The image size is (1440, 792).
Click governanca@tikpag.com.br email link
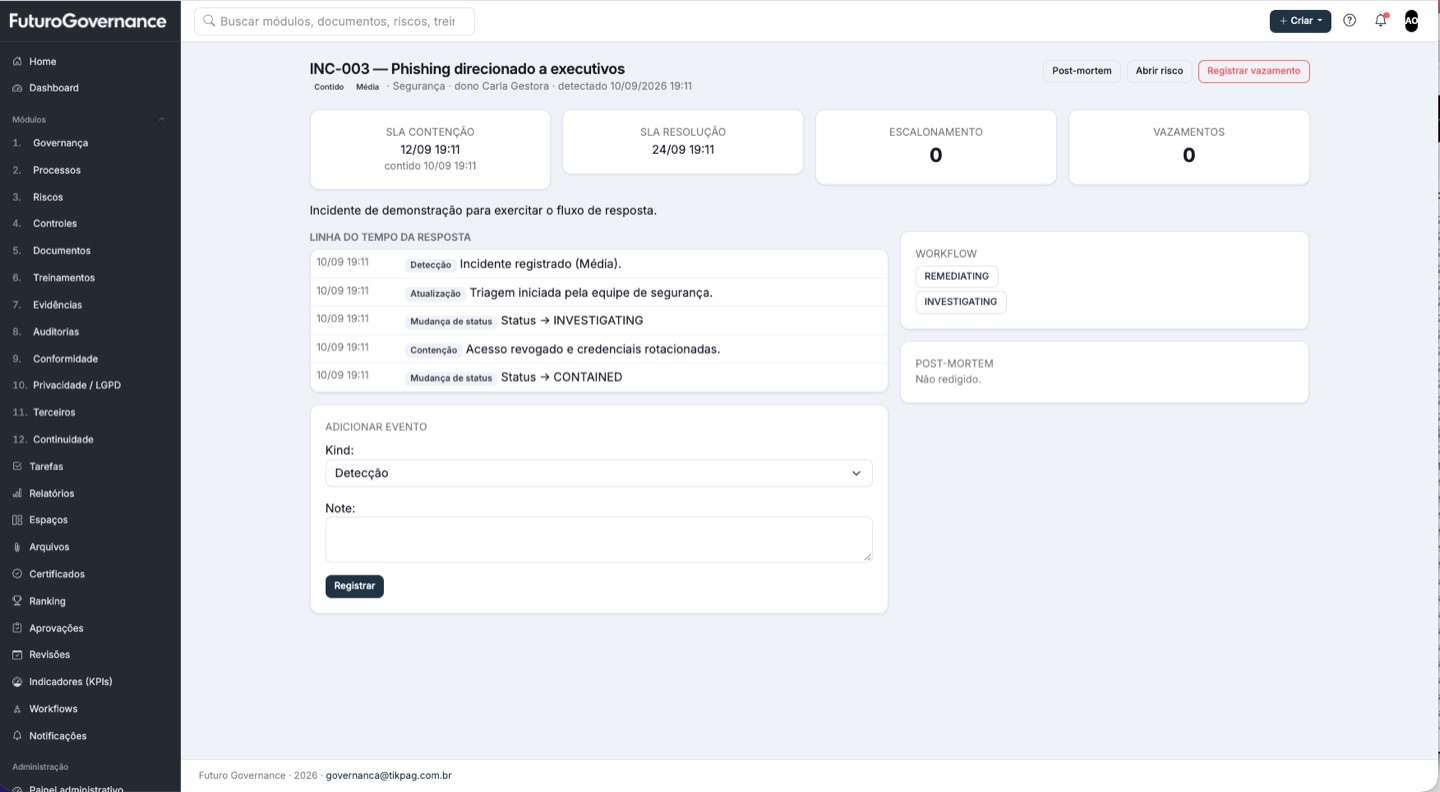click(x=389, y=775)
